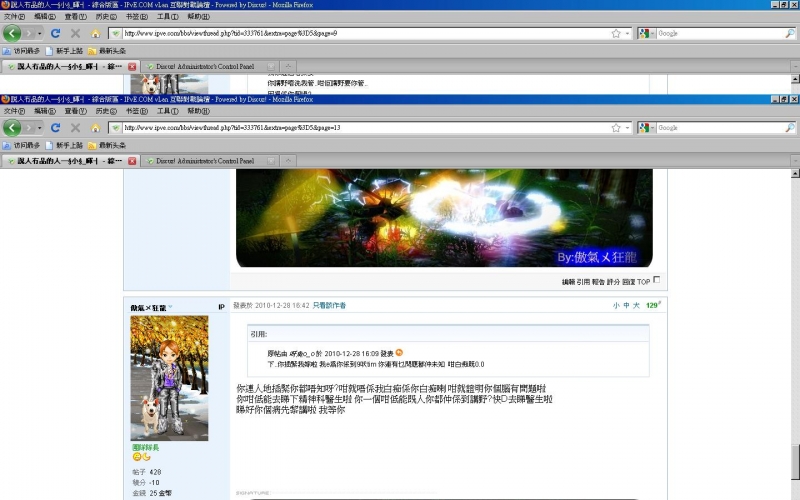Viewport: 800px width, 500px height.
Task: Switch to Discuz Control Panel tab in upper window
Action: (x=210, y=66)
